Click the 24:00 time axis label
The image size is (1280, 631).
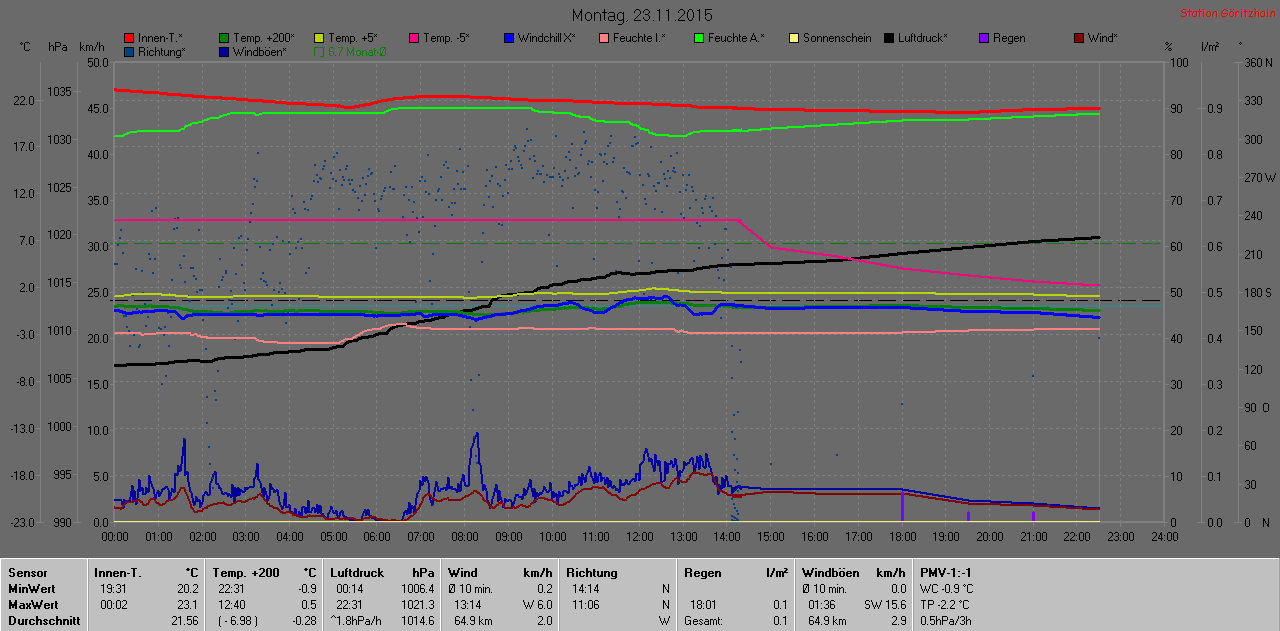(x=1164, y=537)
